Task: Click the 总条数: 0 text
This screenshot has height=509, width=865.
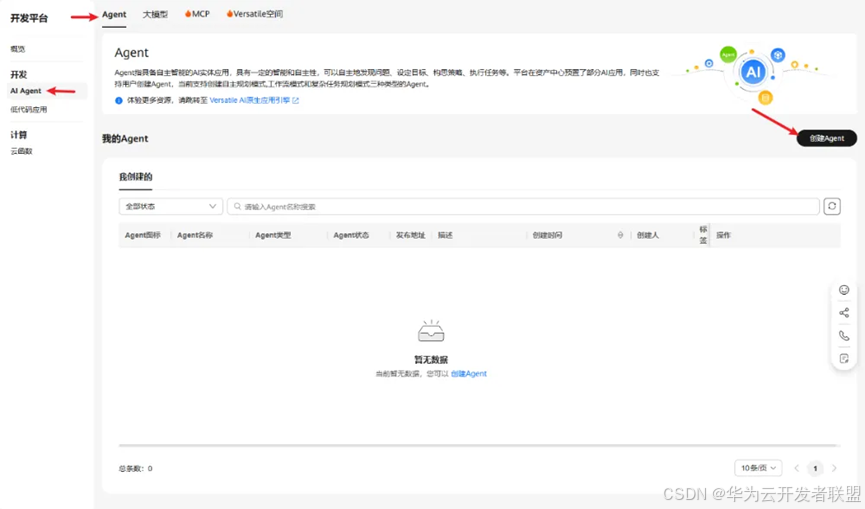Action: pyautogui.click(x=136, y=469)
